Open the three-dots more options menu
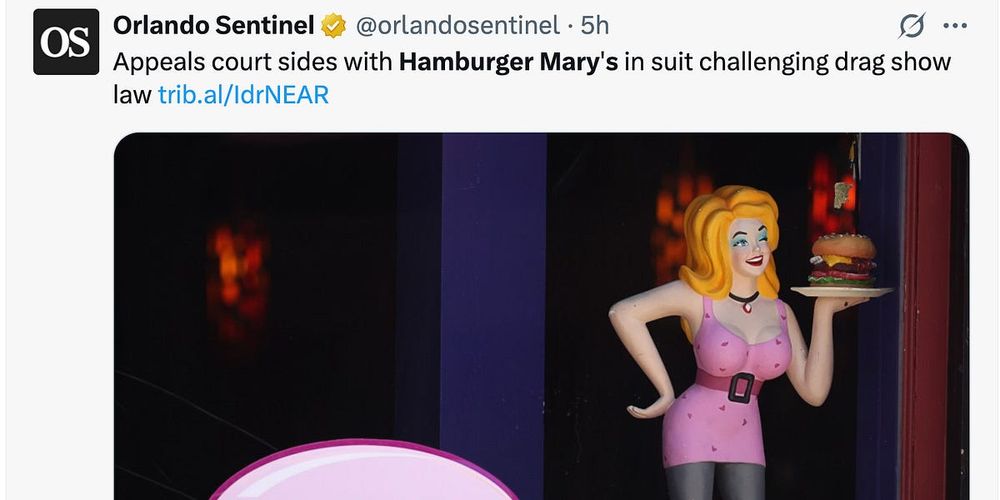This screenshot has width=1000, height=500. tap(955, 26)
